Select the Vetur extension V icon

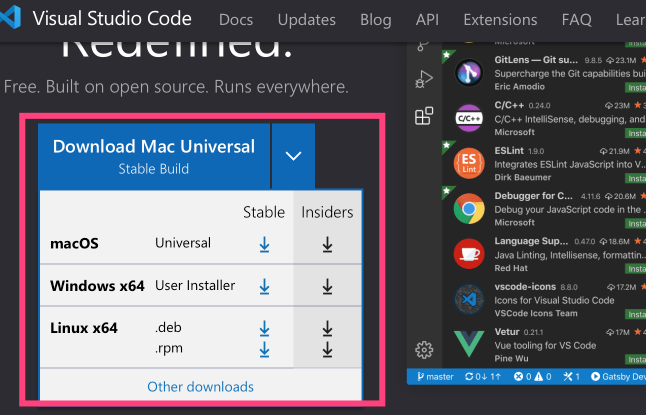pos(469,344)
